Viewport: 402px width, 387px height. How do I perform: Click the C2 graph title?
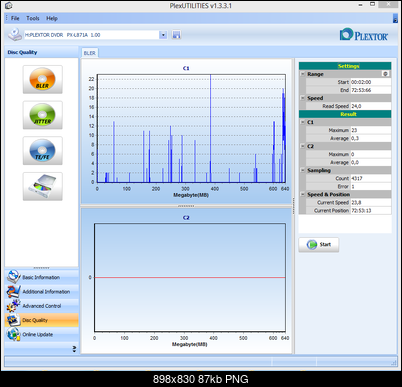pos(186,217)
